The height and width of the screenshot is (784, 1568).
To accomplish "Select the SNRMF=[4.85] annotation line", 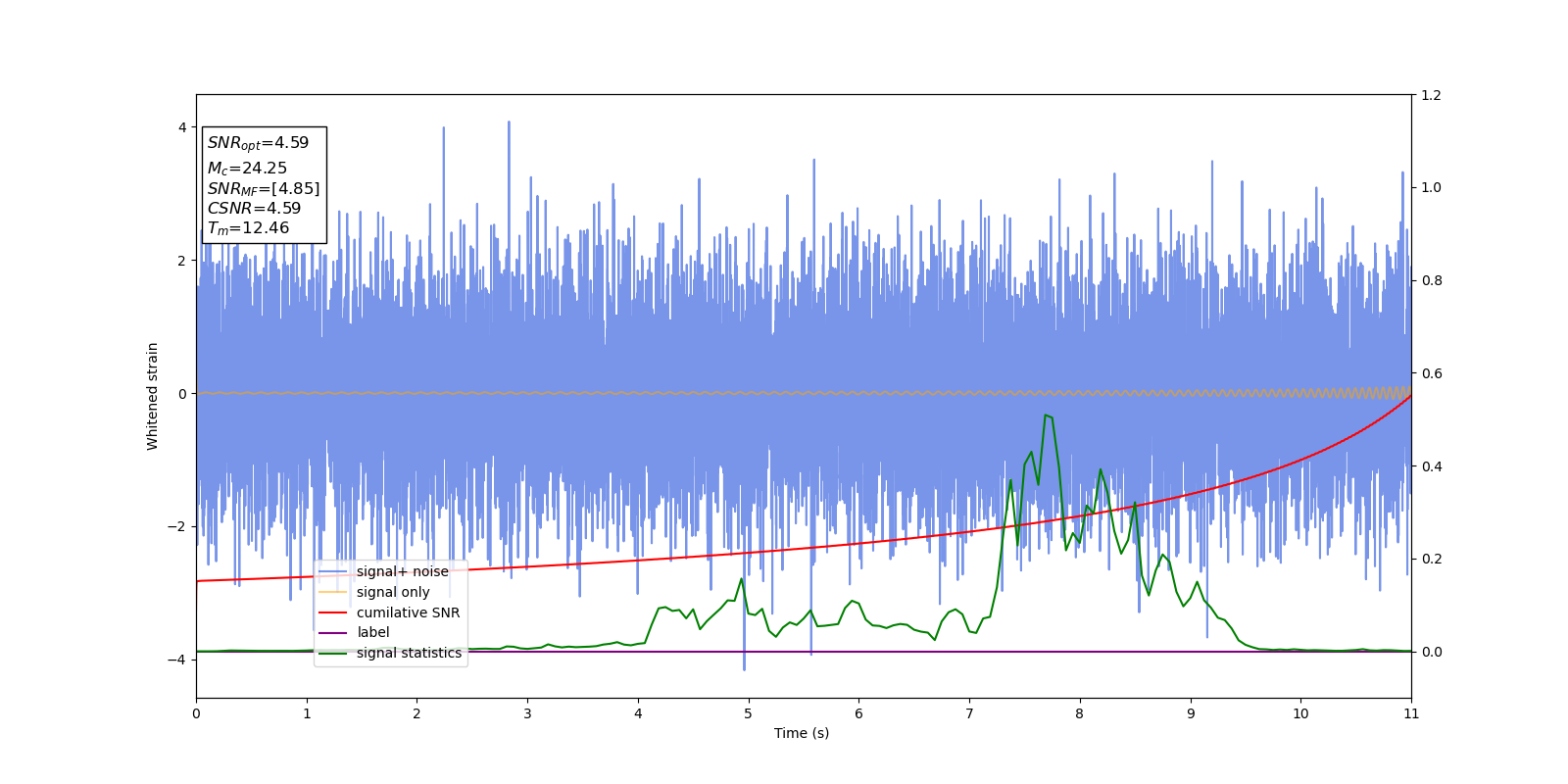I will [x=264, y=189].
